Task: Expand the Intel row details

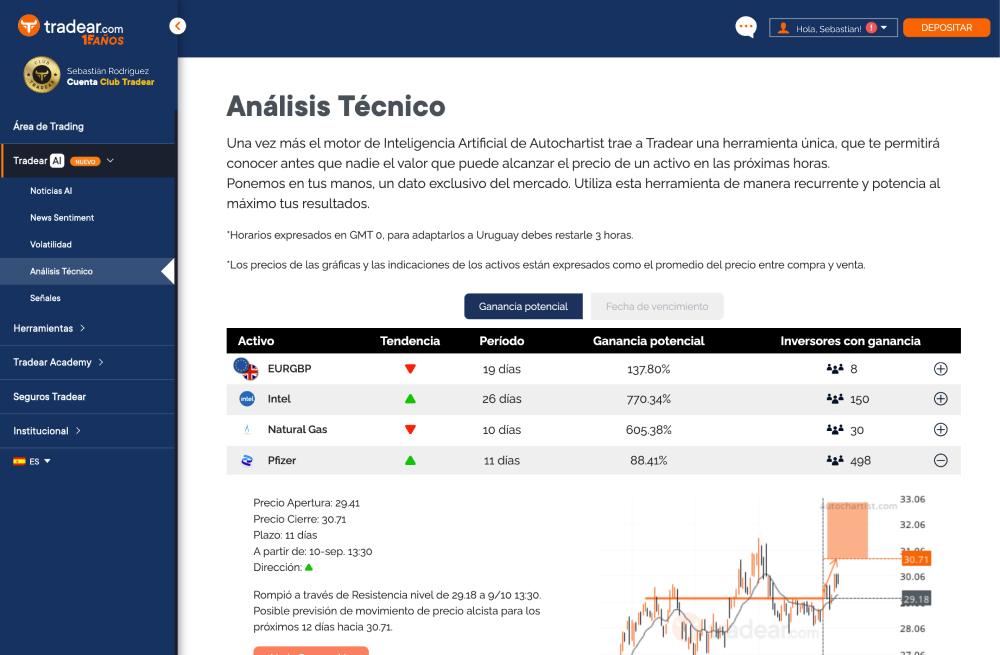Action: (941, 399)
